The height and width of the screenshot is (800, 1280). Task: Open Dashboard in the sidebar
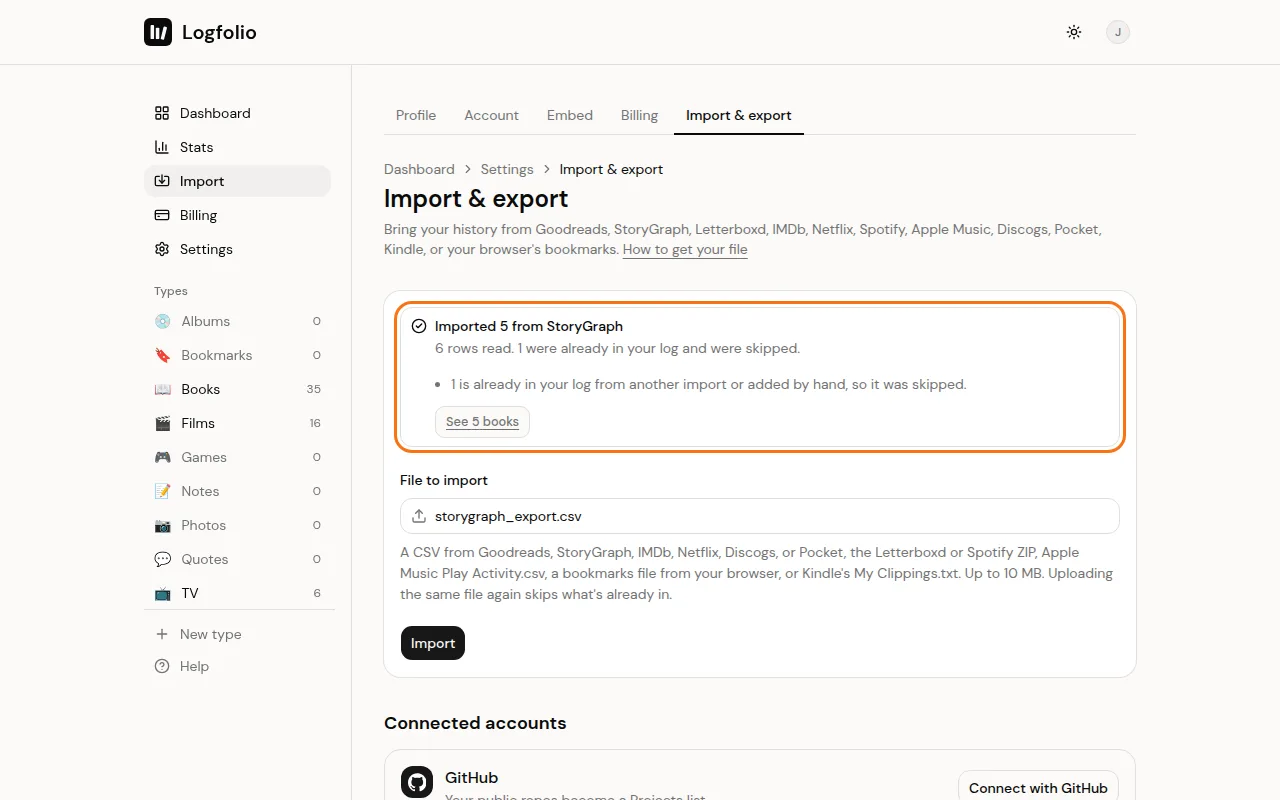(215, 113)
